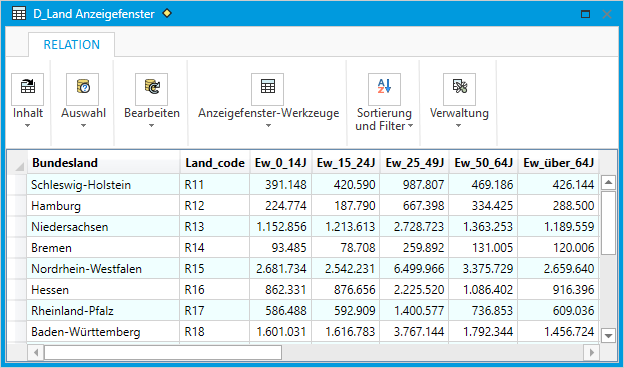624x368 pixels.
Task: Select the Rheinland-Pfalz cell
Action: click(x=103, y=311)
